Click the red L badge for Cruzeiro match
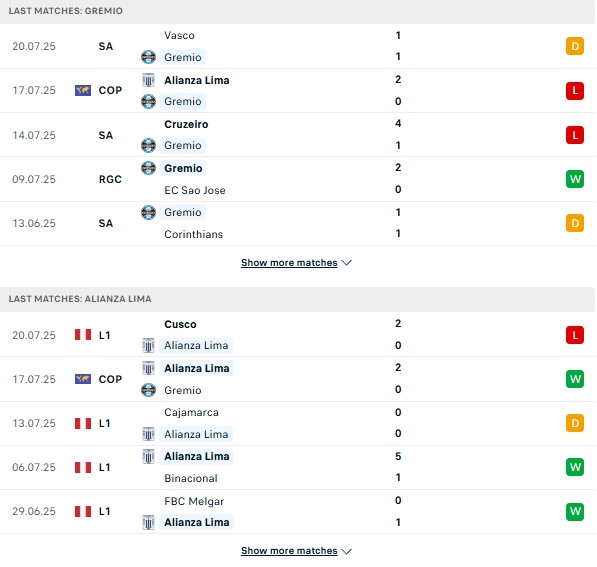 tap(575, 135)
